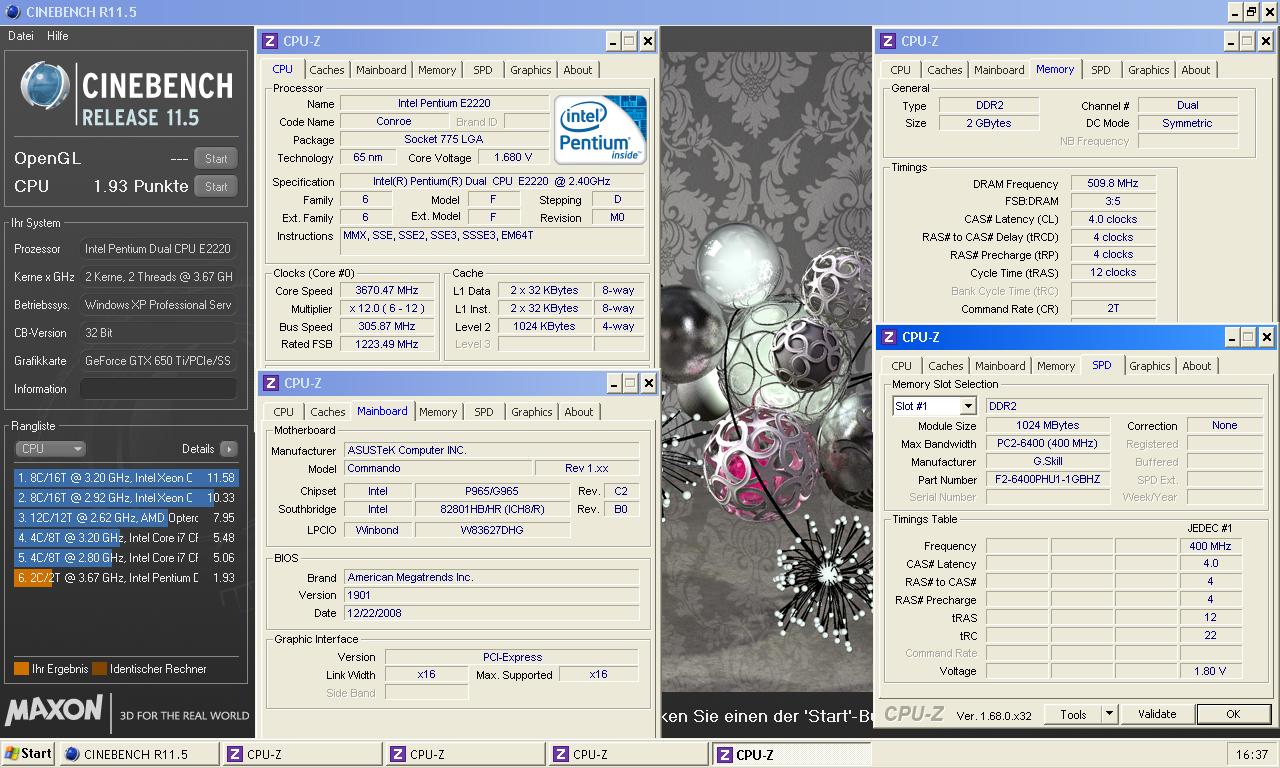This screenshot has width=1280, height=768.
Task: Click motherboard model field Commando
Action: pyautogui.click(x=438, y=469)
